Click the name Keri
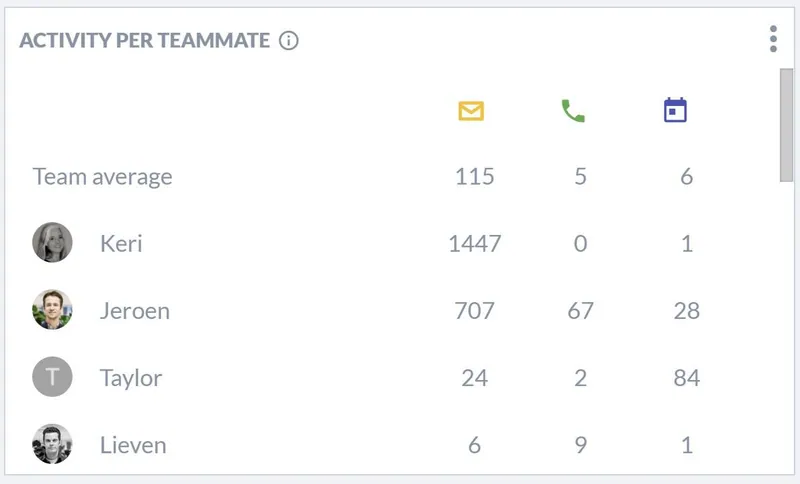Screen dimensions: 800x484 121,243
